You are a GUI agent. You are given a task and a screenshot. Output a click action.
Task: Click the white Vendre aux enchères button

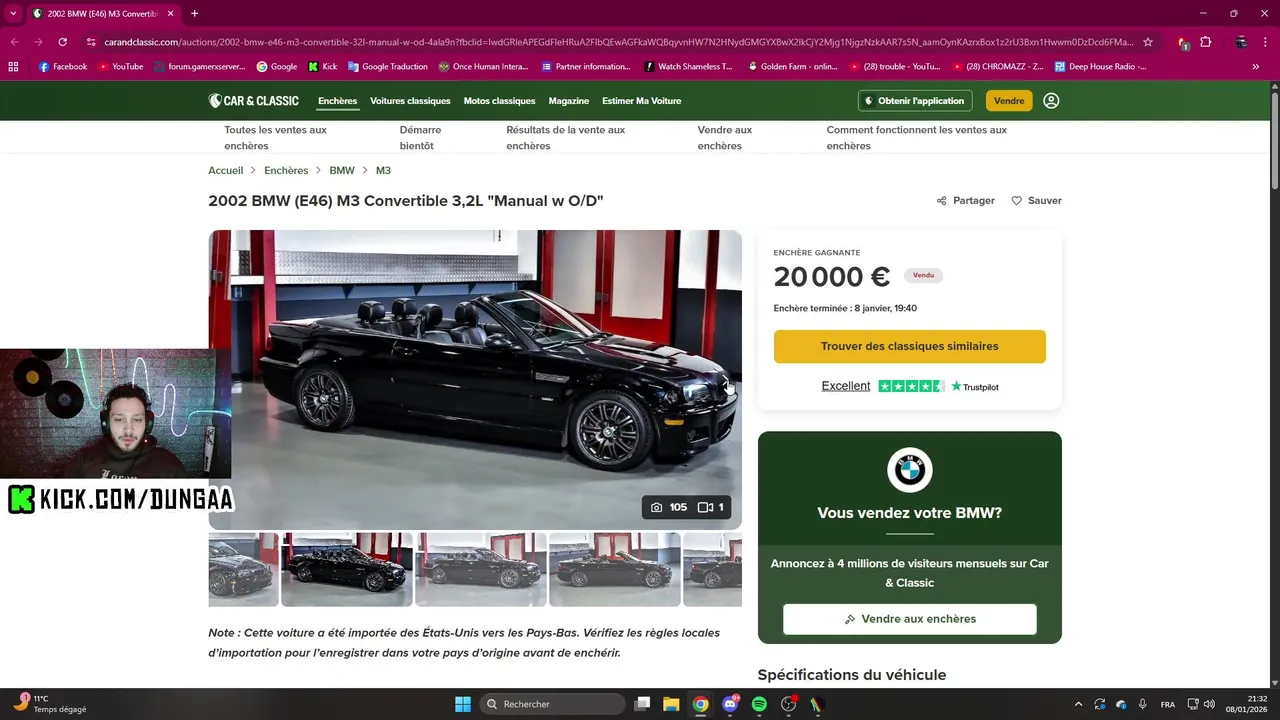click(x=910, y=619)
